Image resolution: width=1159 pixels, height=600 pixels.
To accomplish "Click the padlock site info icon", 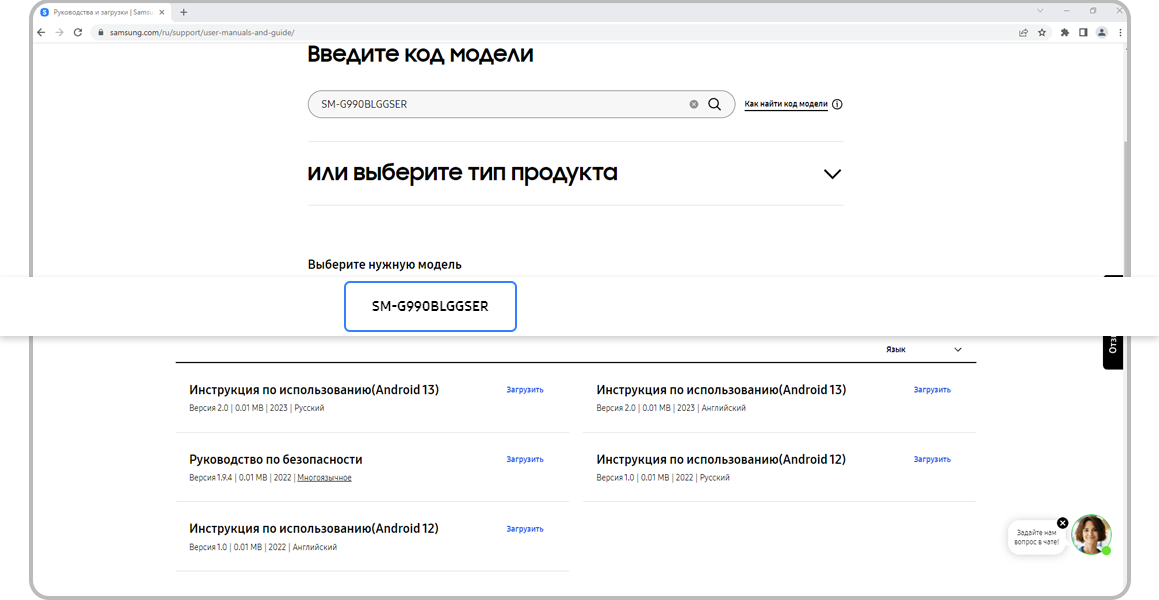I will pyautogui.click(x=101, y=33).
